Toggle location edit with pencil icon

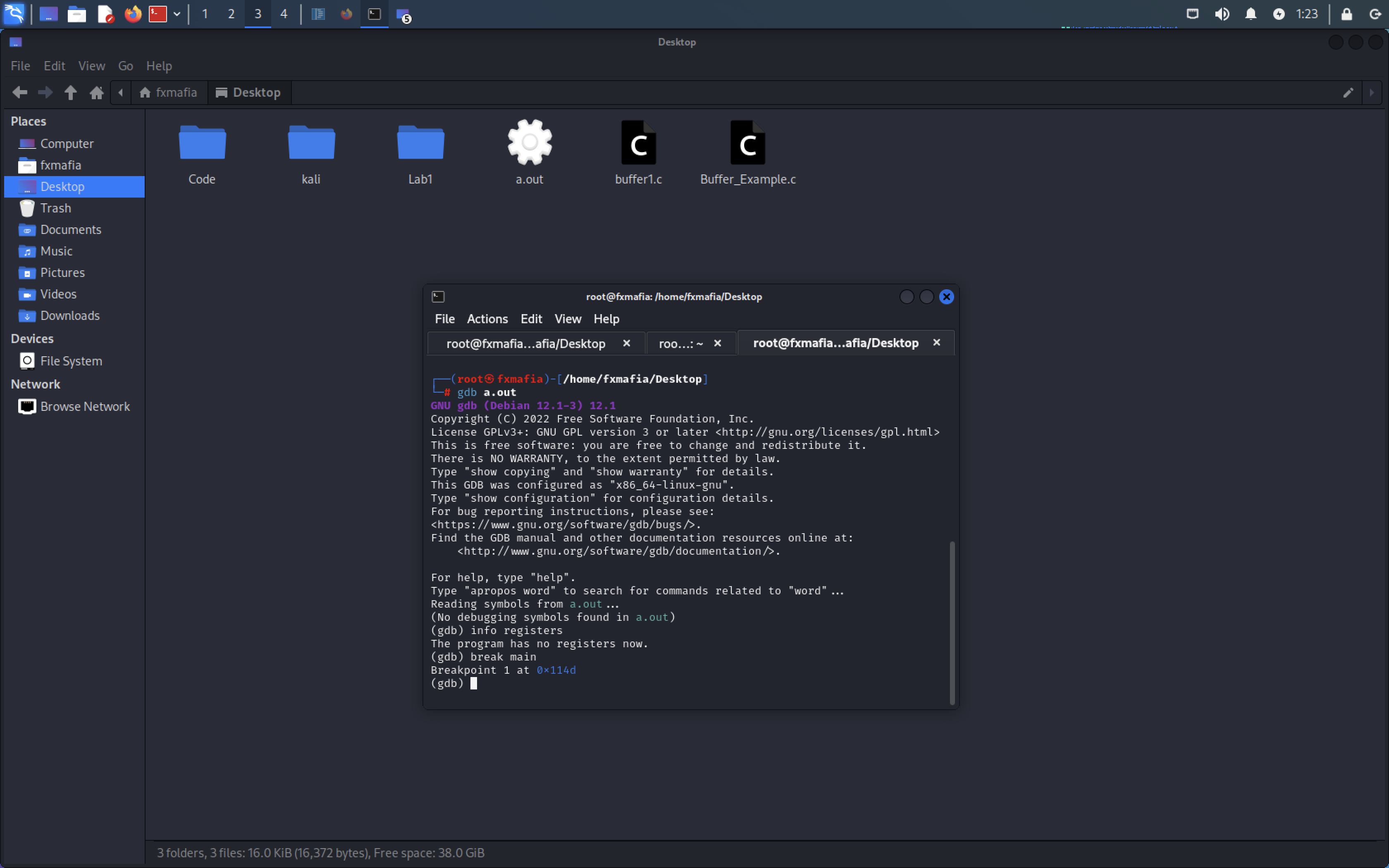coord(1348,93)
